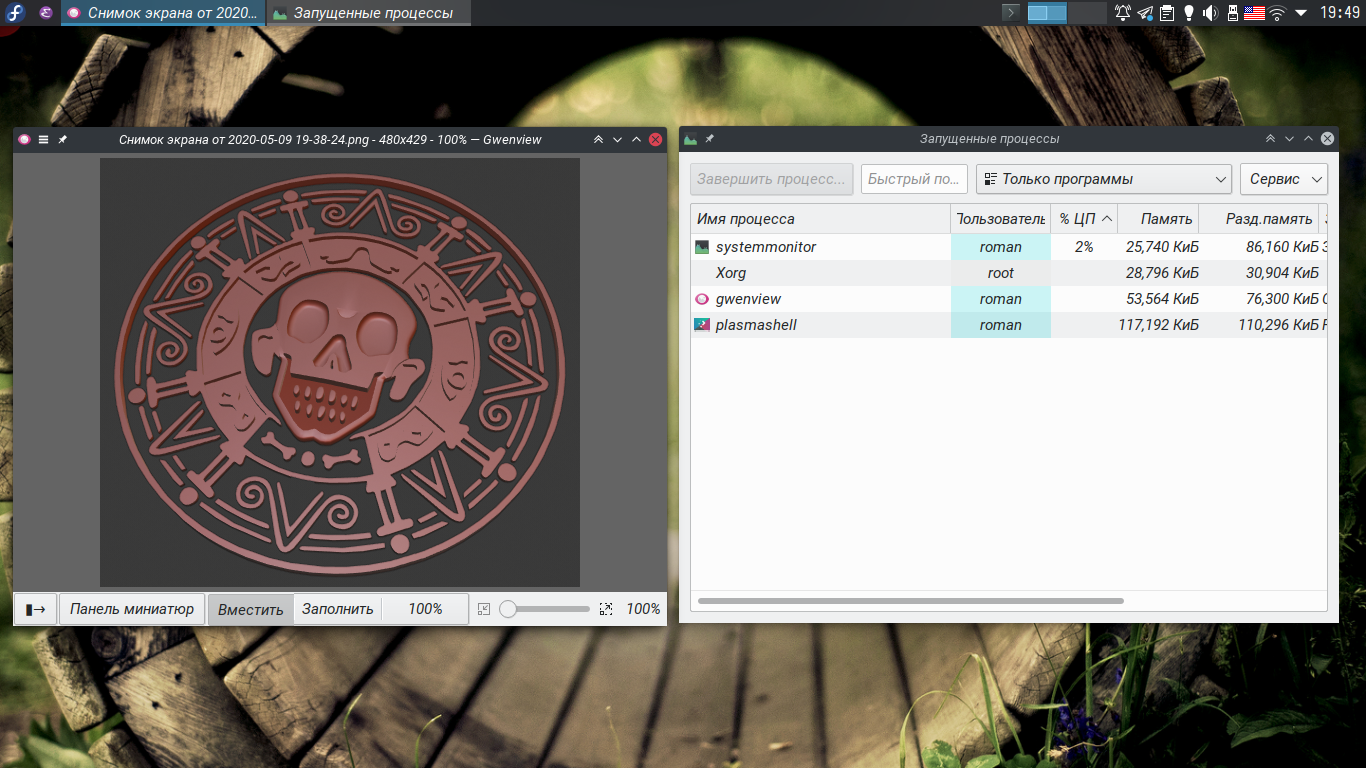Switch to the Gwenview task in the panel
Image resolution: width=1366 pixels, height=768 pixels.
(x=163, y=13)
